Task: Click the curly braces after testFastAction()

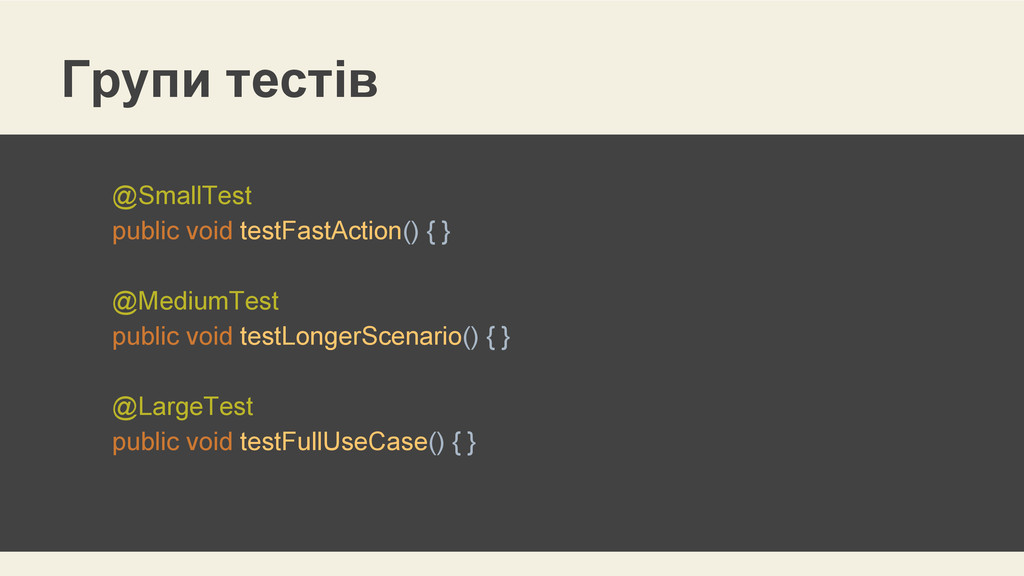Action: click(439, 231)
